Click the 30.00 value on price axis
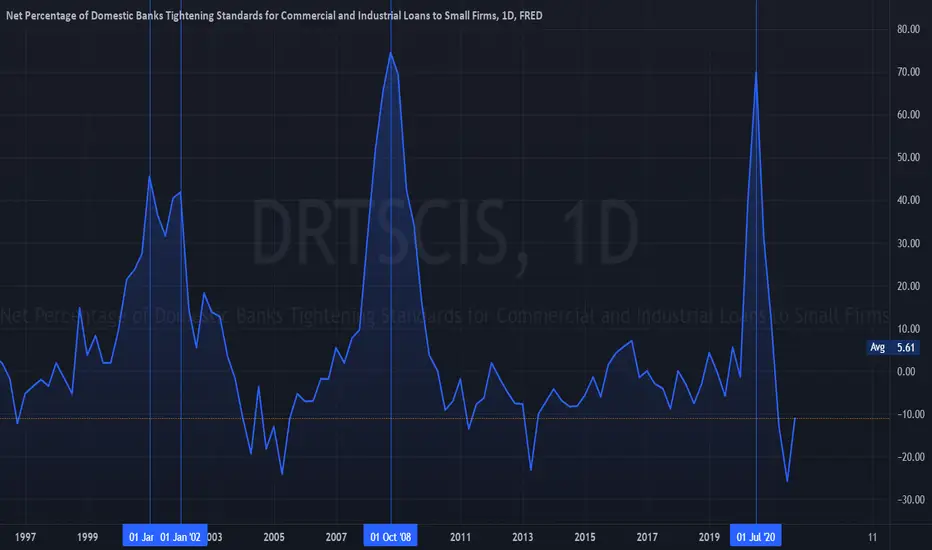The image size is (932, 550). [908, 243]
